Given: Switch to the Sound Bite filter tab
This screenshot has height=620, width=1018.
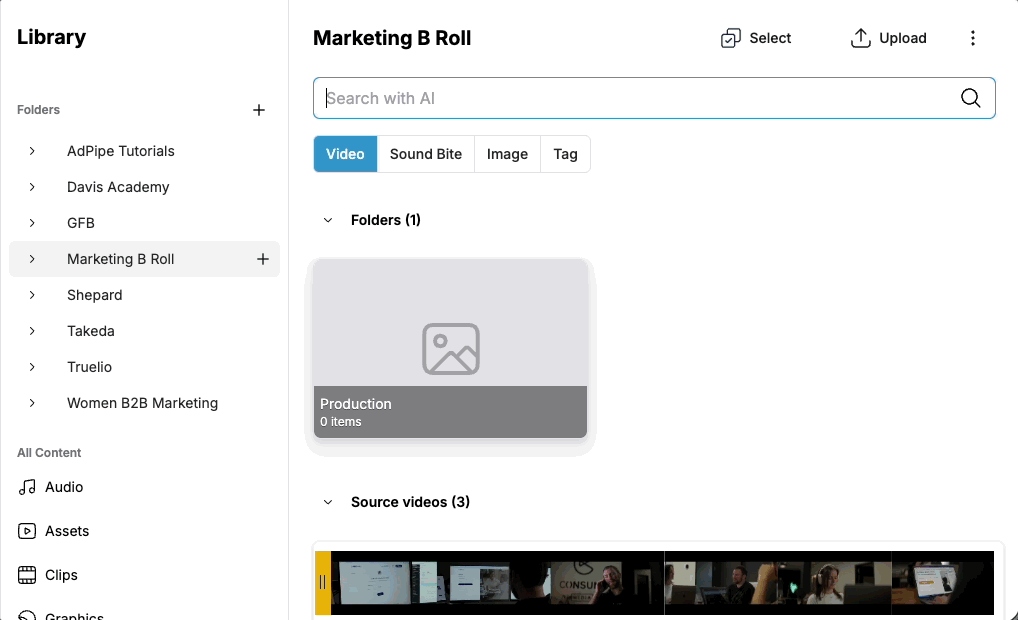Looking at the screenshot, I should coord(426,154).
